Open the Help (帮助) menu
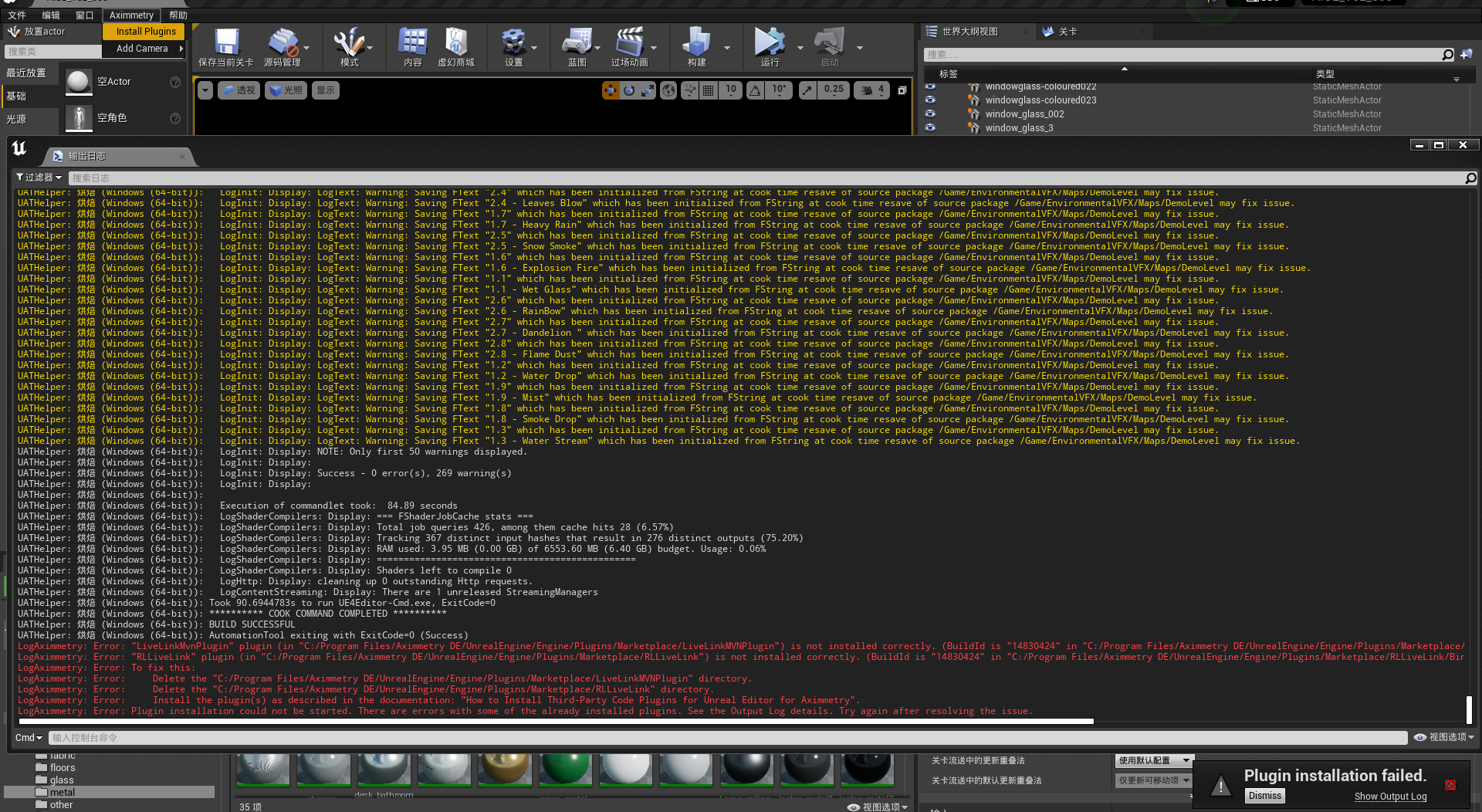 (x=178, y=15)
